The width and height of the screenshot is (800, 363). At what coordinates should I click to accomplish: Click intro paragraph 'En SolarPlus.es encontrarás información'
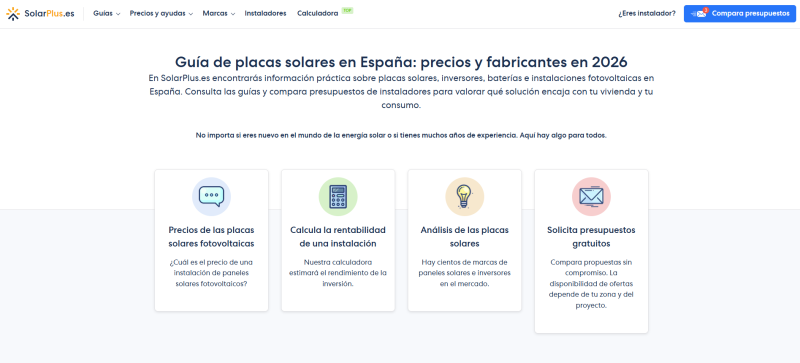(x=401, y=92)
